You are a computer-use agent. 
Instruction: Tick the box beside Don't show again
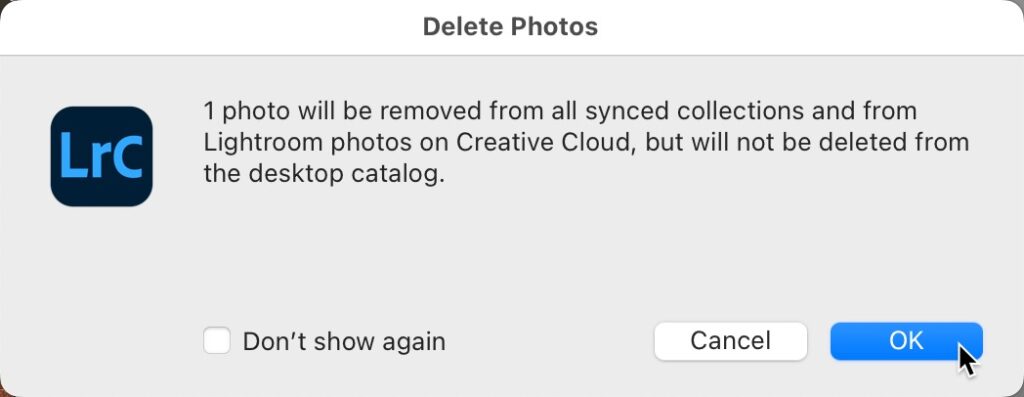(217, 341)
